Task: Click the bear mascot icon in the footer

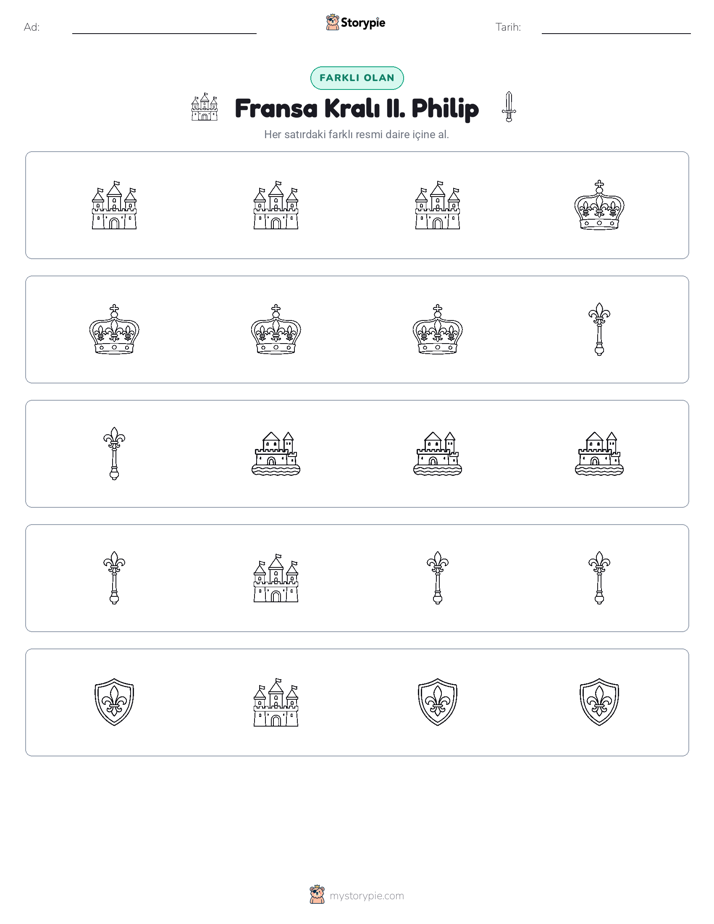Action: [317, 895]
